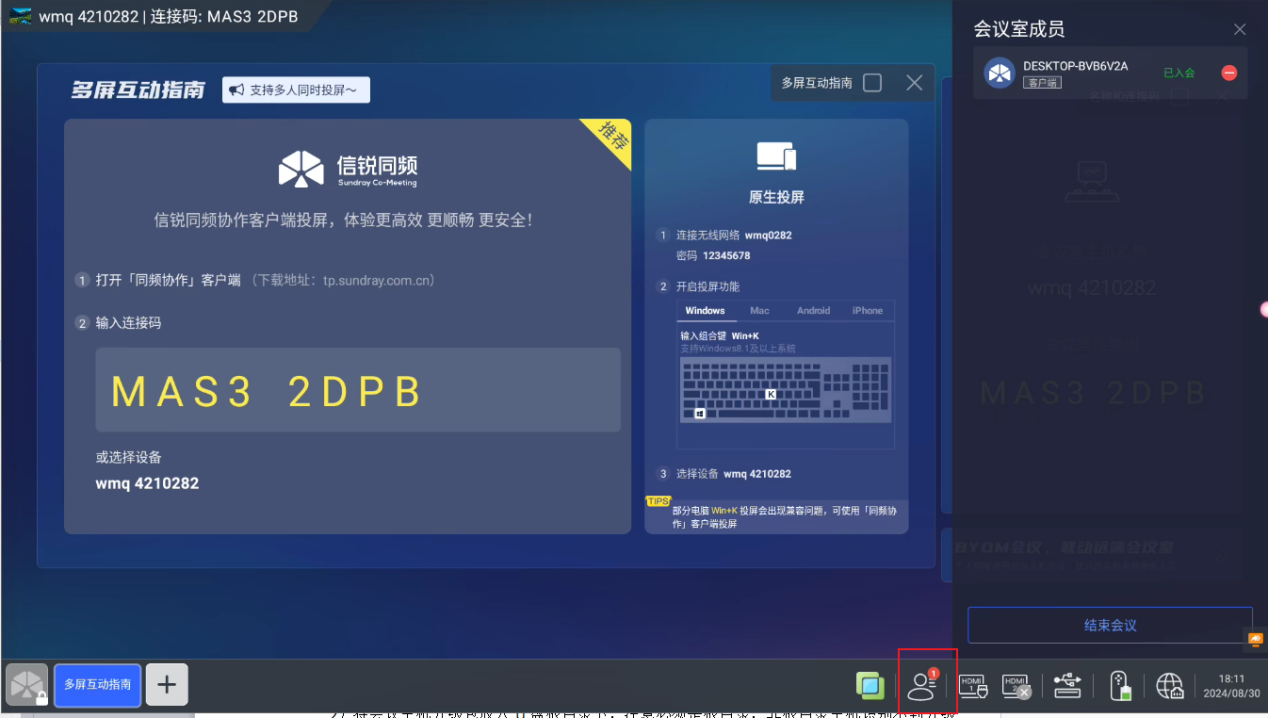Click the keyboard illustration showing Win+K
The width and height of the screenshot is (1268, 718).
coord(786,391)
